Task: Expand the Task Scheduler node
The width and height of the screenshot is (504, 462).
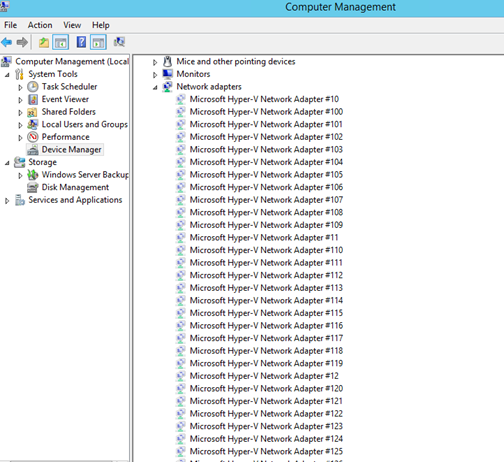Action: point(20,87)
